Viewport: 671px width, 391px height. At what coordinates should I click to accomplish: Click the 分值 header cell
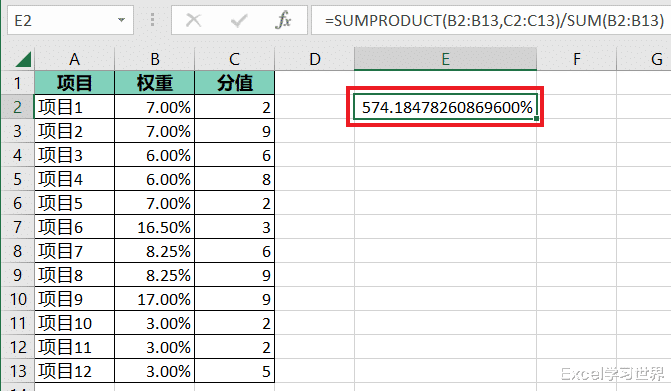click(x=235, y=83)
